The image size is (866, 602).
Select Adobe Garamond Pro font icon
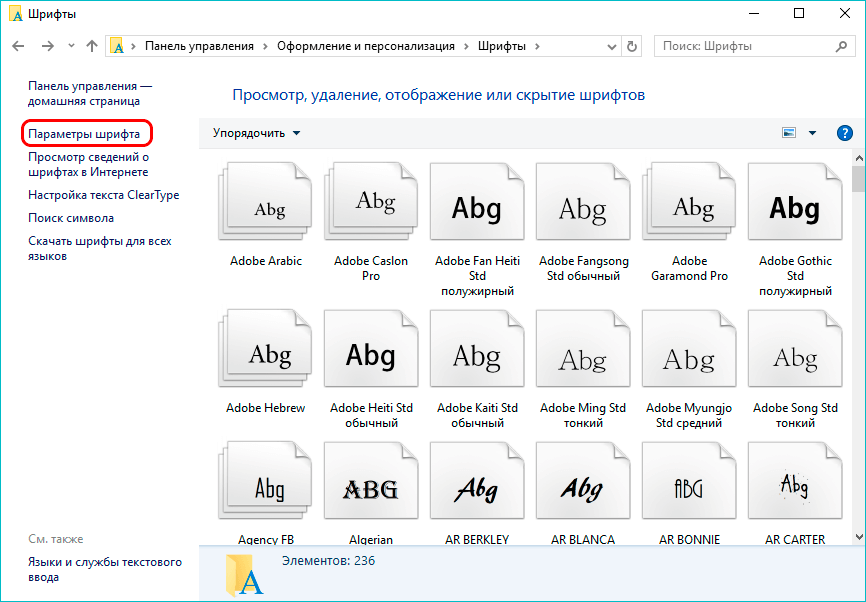[x=689, y=202]
